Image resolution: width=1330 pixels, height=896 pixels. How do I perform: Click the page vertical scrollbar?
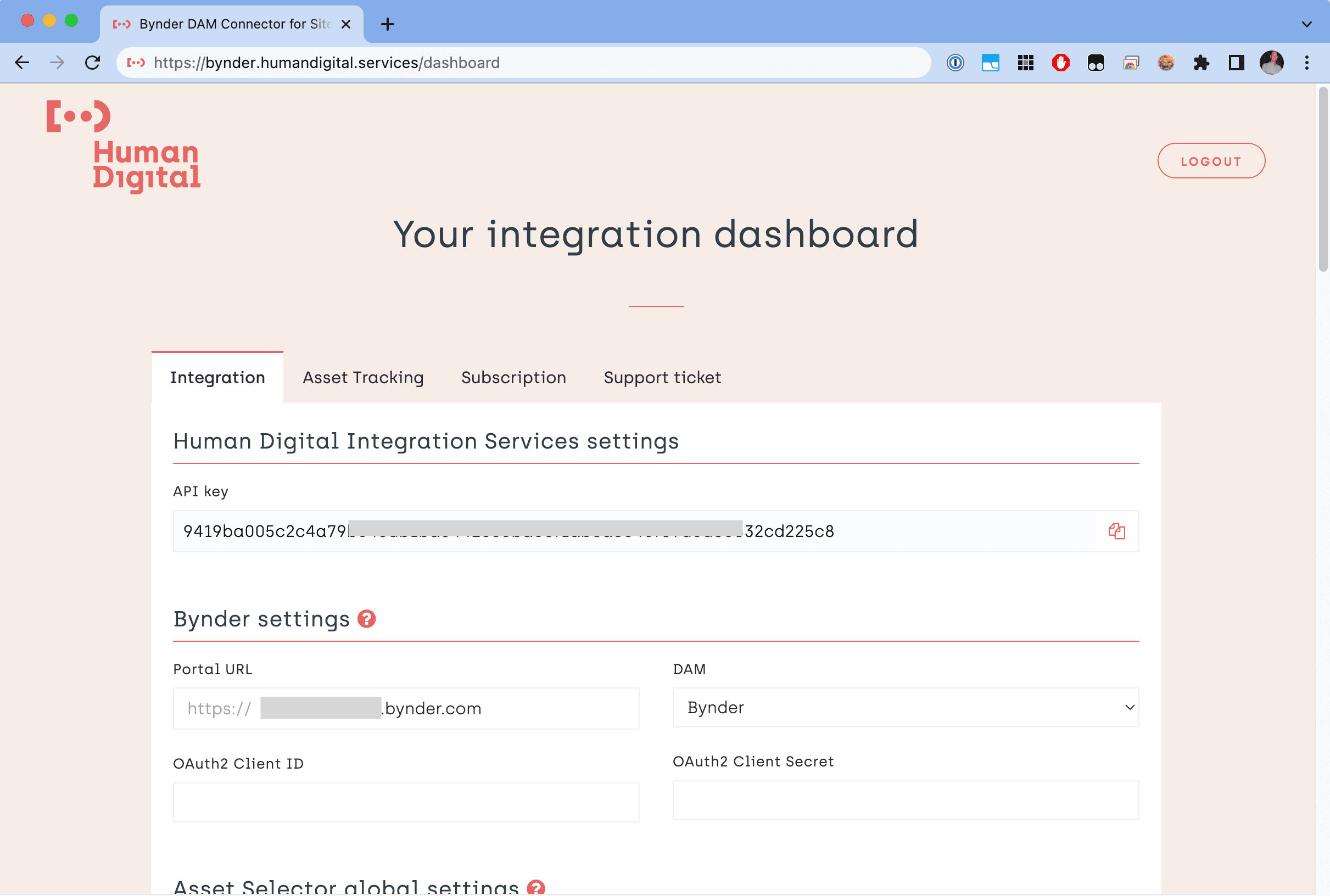pos(1322,181)
